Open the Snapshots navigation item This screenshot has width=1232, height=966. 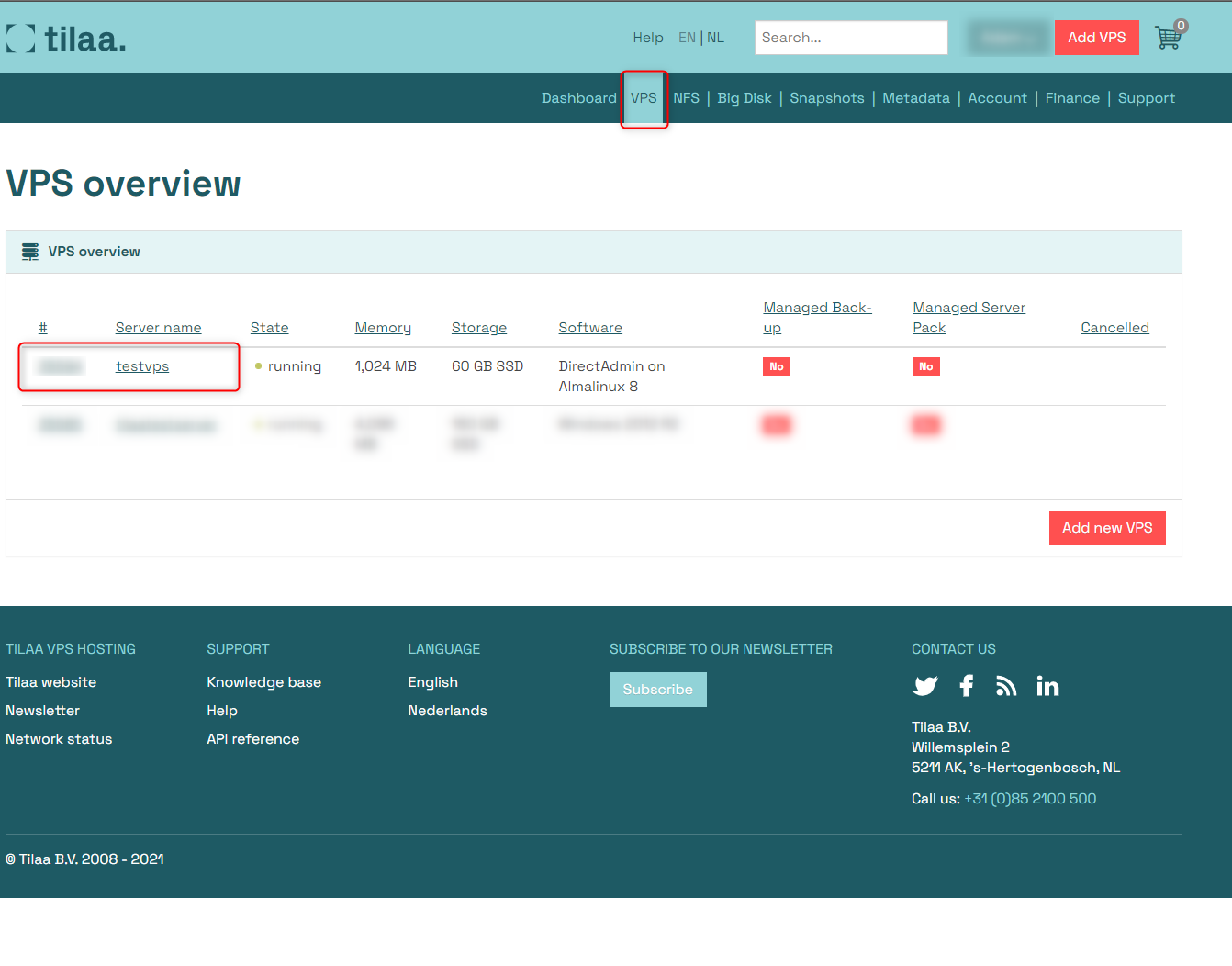(x=827, y=98)
